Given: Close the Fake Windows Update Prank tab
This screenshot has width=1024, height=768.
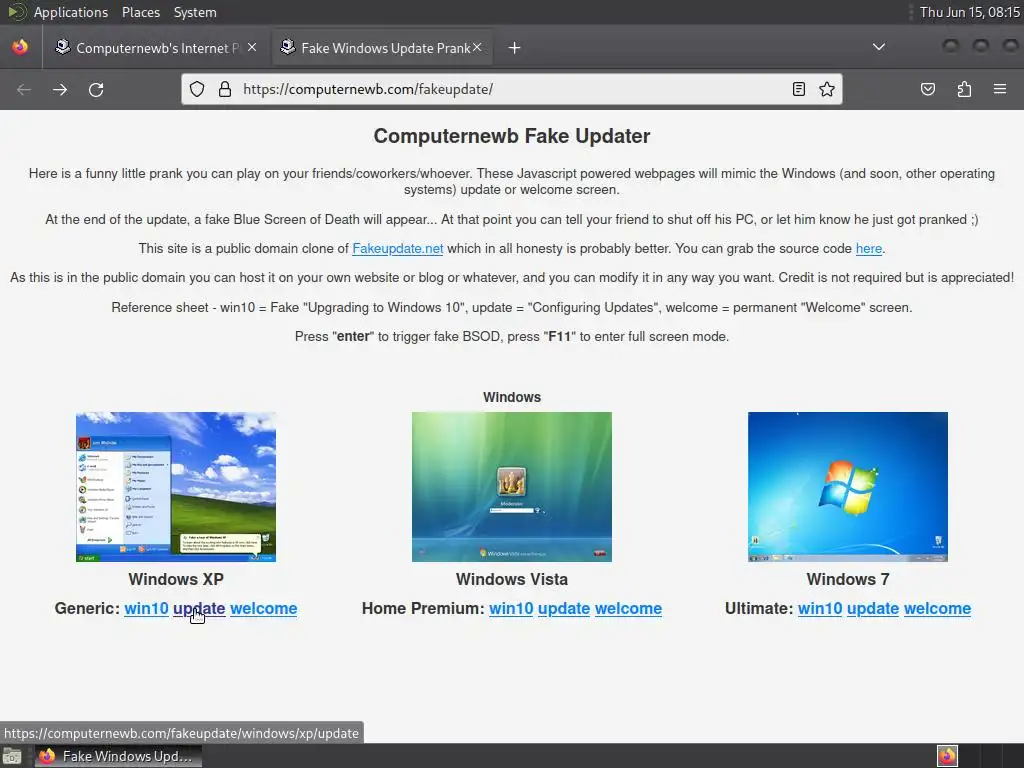Looking at the screenshot, I should [x=477, y=48].
